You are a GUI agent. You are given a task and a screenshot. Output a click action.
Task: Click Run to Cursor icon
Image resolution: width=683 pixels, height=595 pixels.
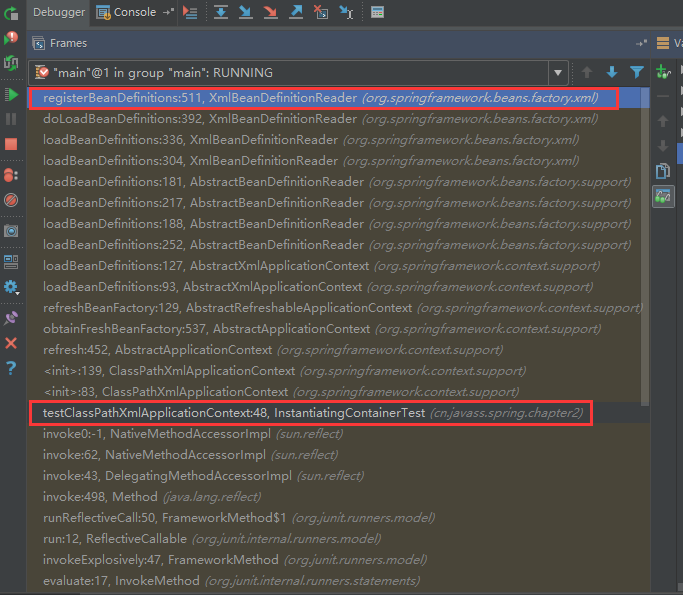click(346, 12)
